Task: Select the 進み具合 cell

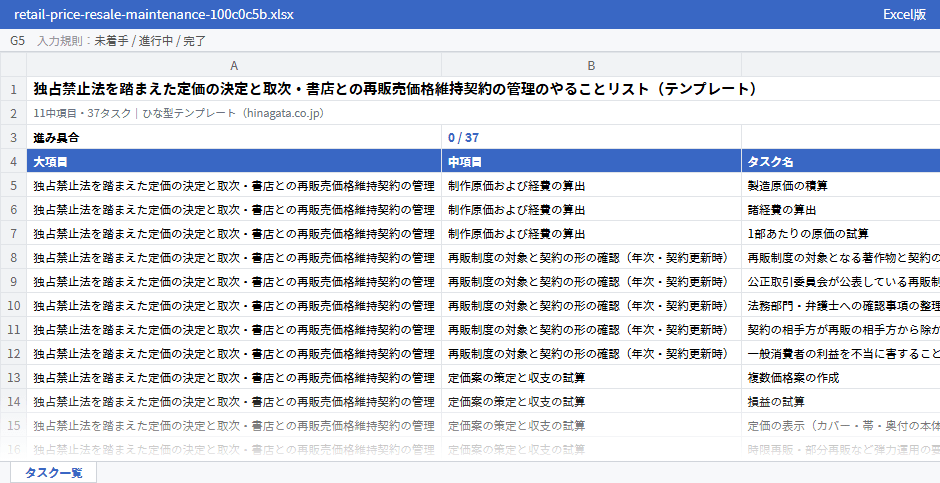Action: (234, 138)
